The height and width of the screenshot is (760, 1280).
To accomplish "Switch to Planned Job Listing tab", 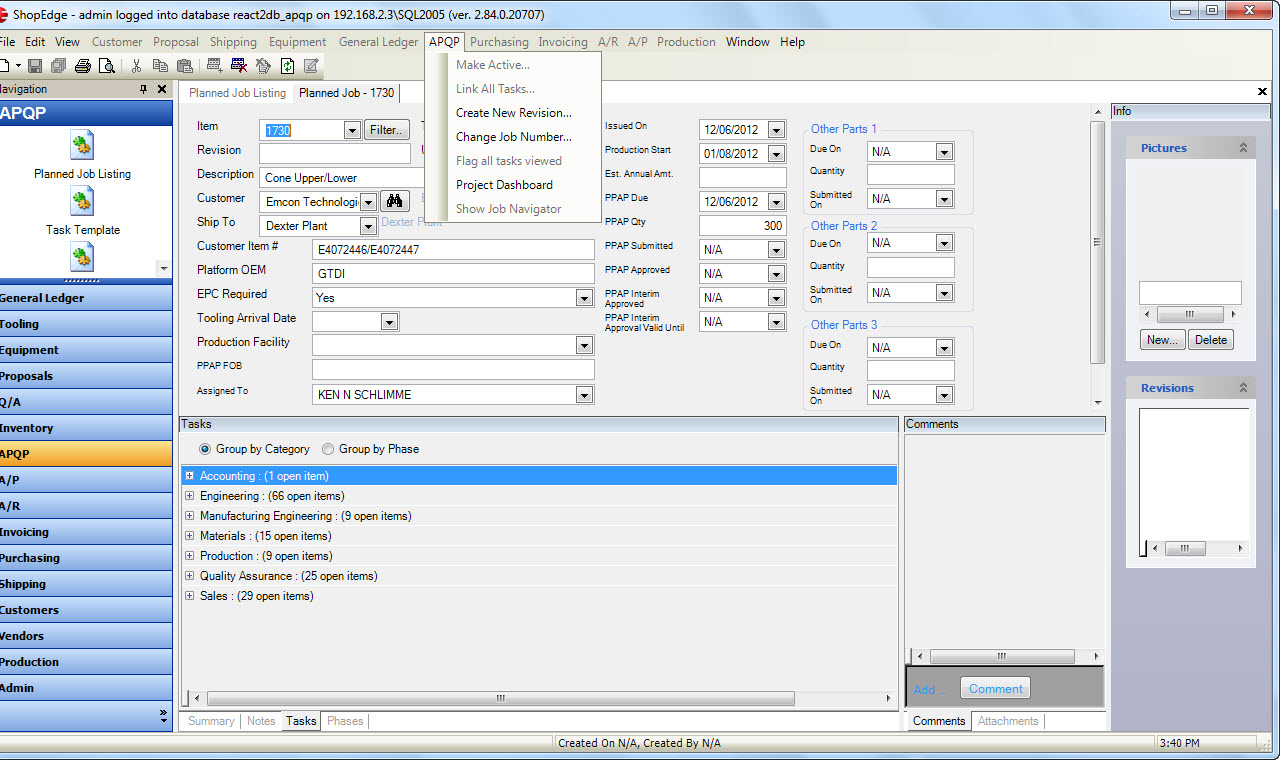I will coord(237,93).
